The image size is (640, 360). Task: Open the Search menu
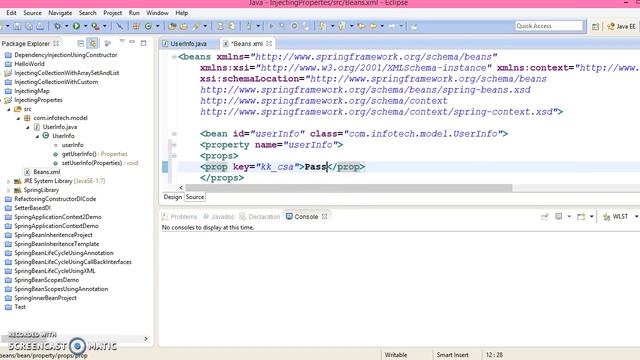87,13
